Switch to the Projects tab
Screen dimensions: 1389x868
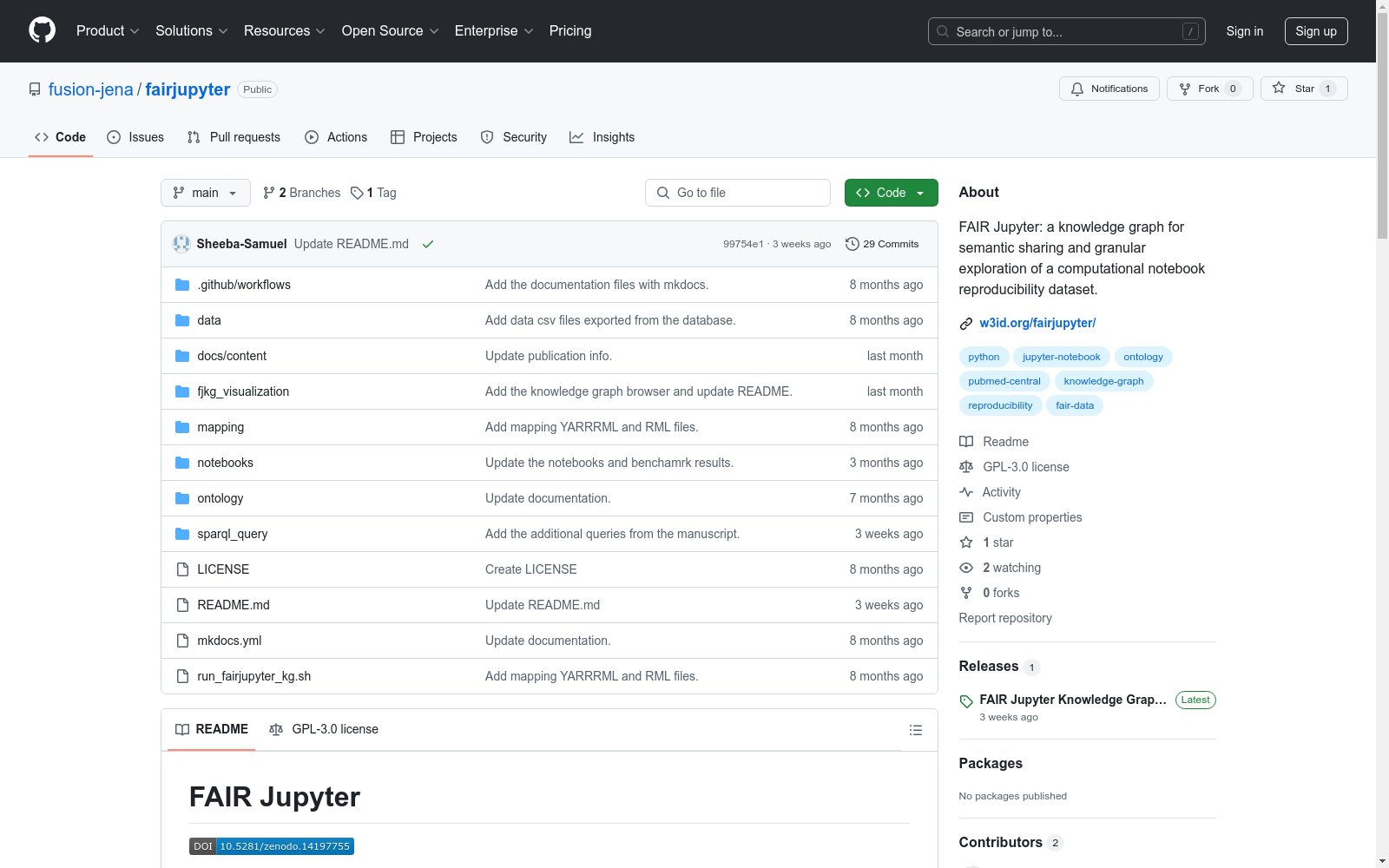424,137
